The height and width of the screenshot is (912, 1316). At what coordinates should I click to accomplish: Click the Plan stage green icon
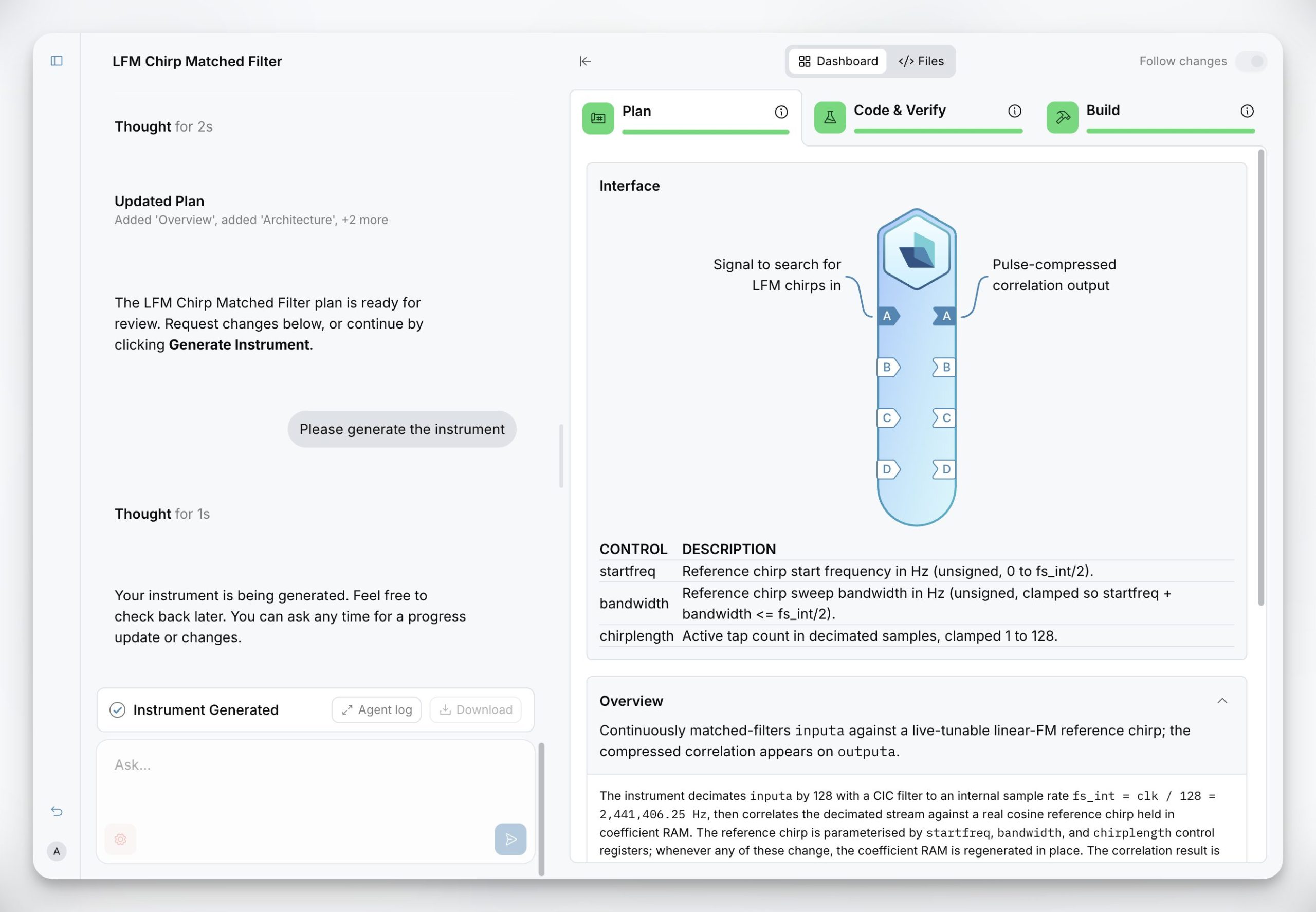point(598,118)
